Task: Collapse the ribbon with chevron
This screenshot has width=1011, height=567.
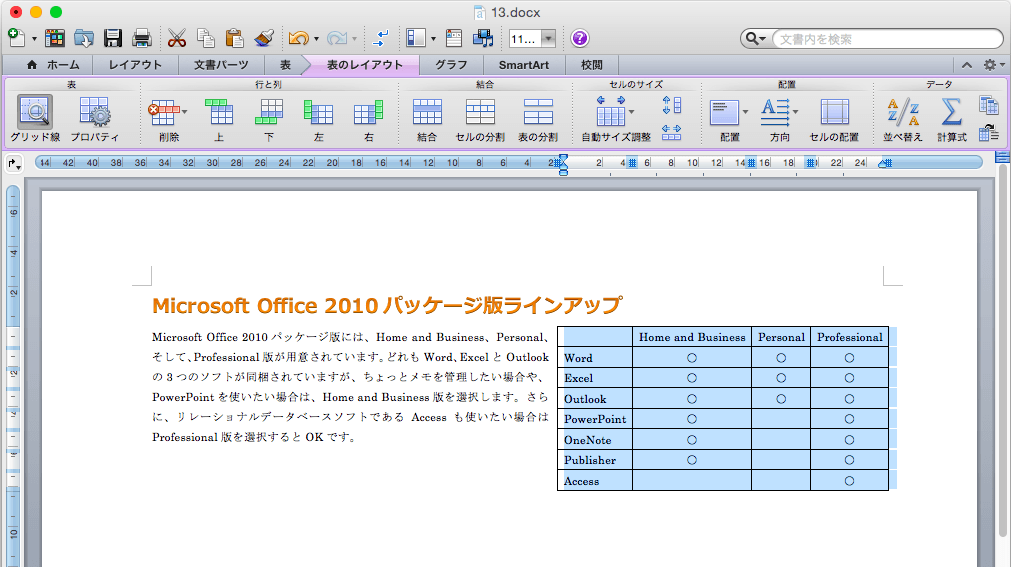Action: (x=967, y=65)
